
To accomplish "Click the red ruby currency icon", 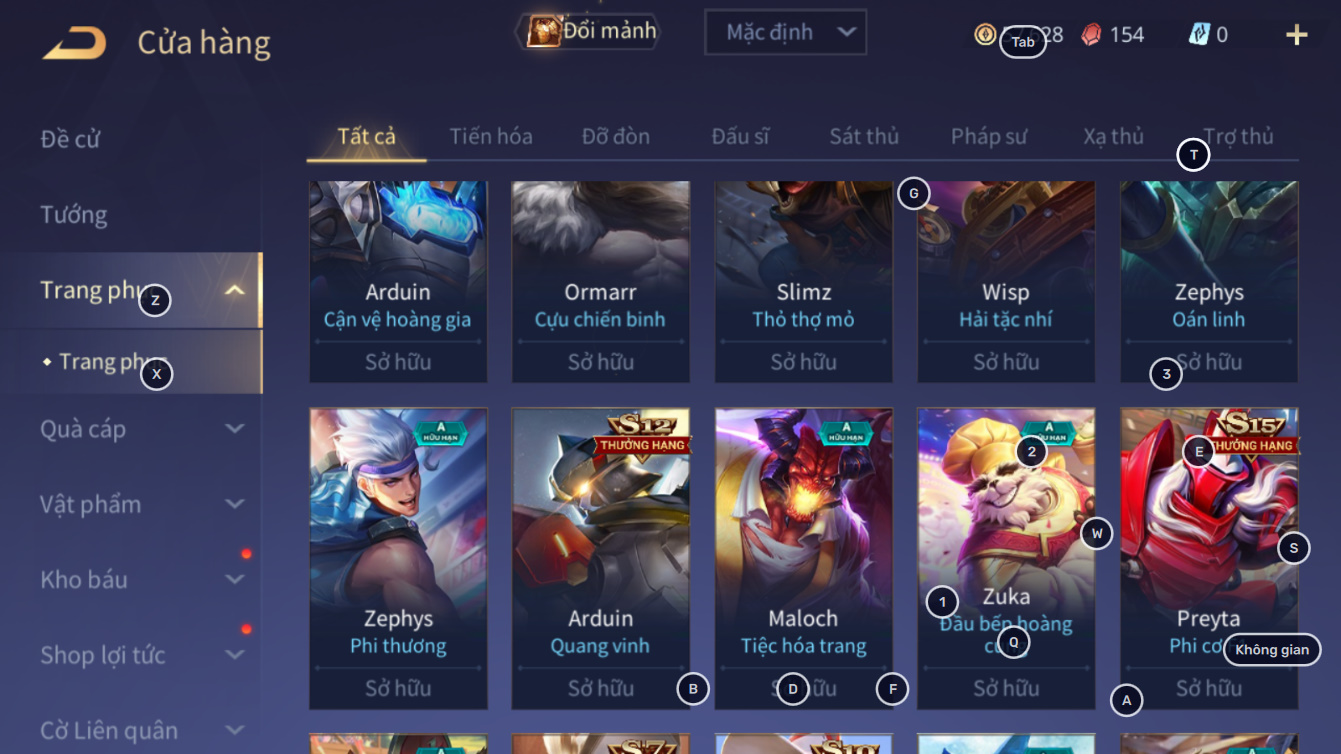I will 1091,35.
